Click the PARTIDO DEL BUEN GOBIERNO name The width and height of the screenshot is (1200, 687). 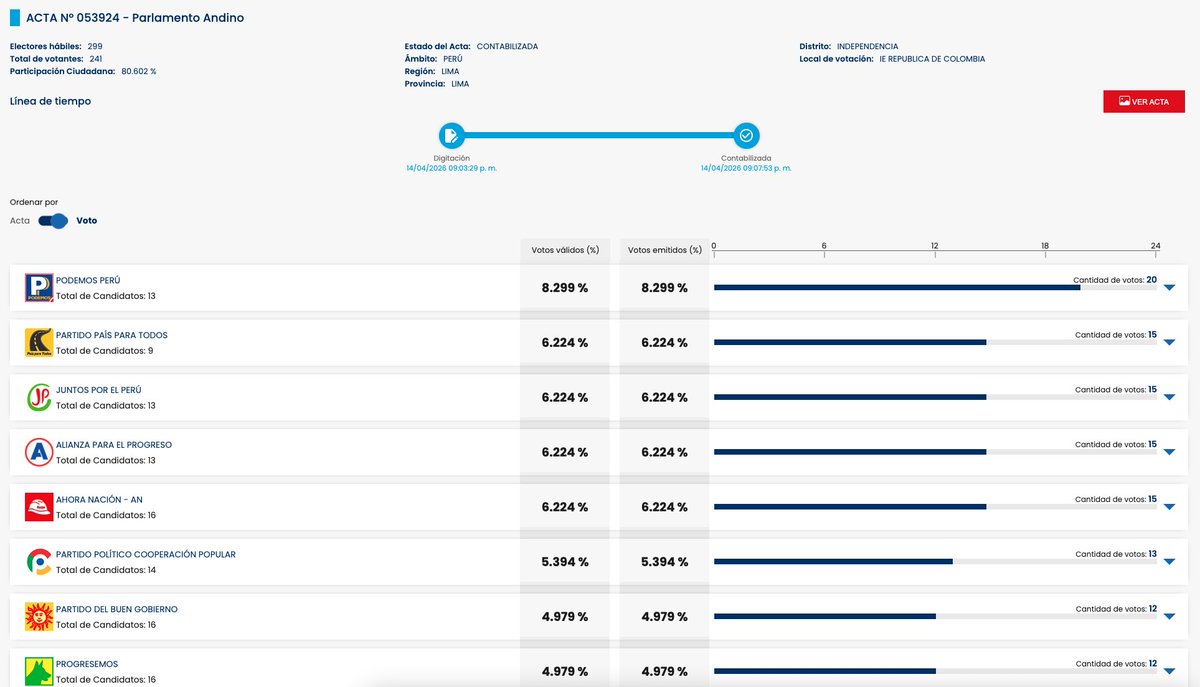117,610
